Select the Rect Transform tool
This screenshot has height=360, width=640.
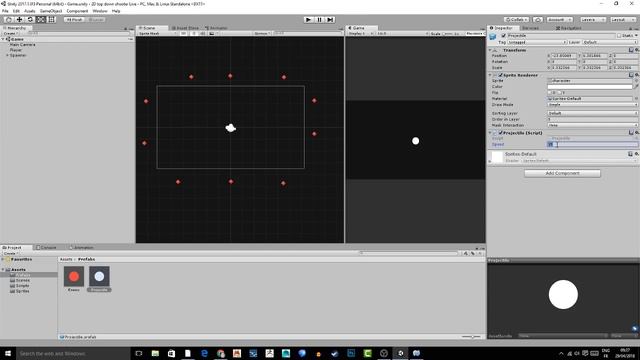[52, 20]
